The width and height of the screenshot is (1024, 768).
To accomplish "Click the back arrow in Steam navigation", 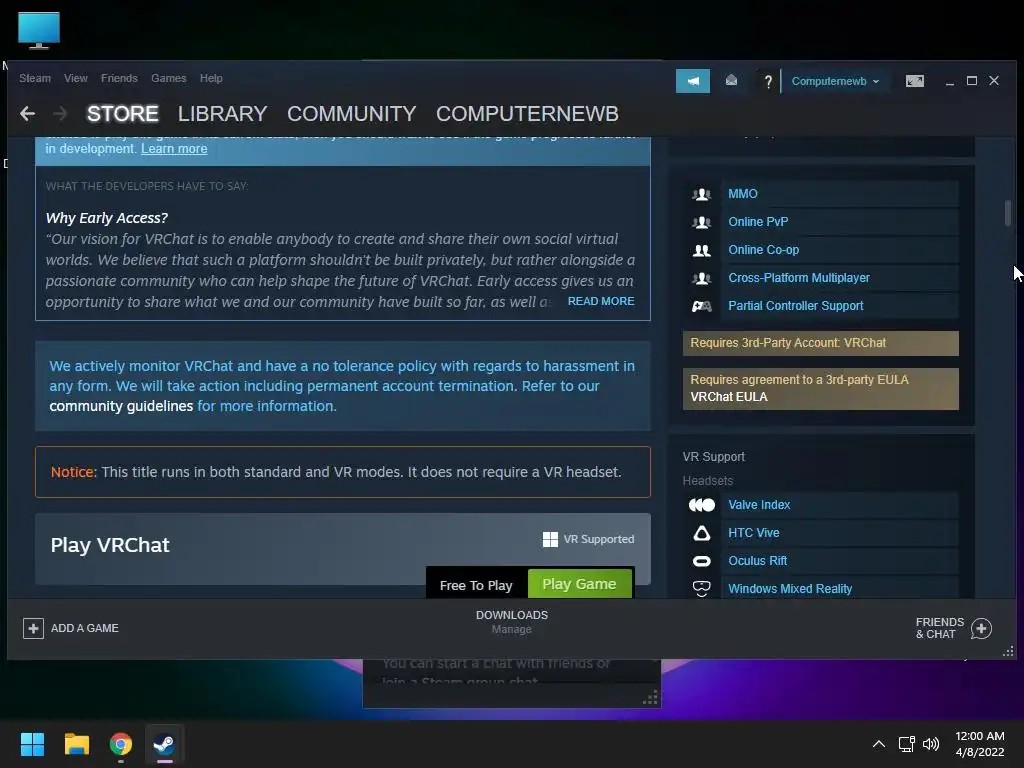I will (x=27, y=114).
